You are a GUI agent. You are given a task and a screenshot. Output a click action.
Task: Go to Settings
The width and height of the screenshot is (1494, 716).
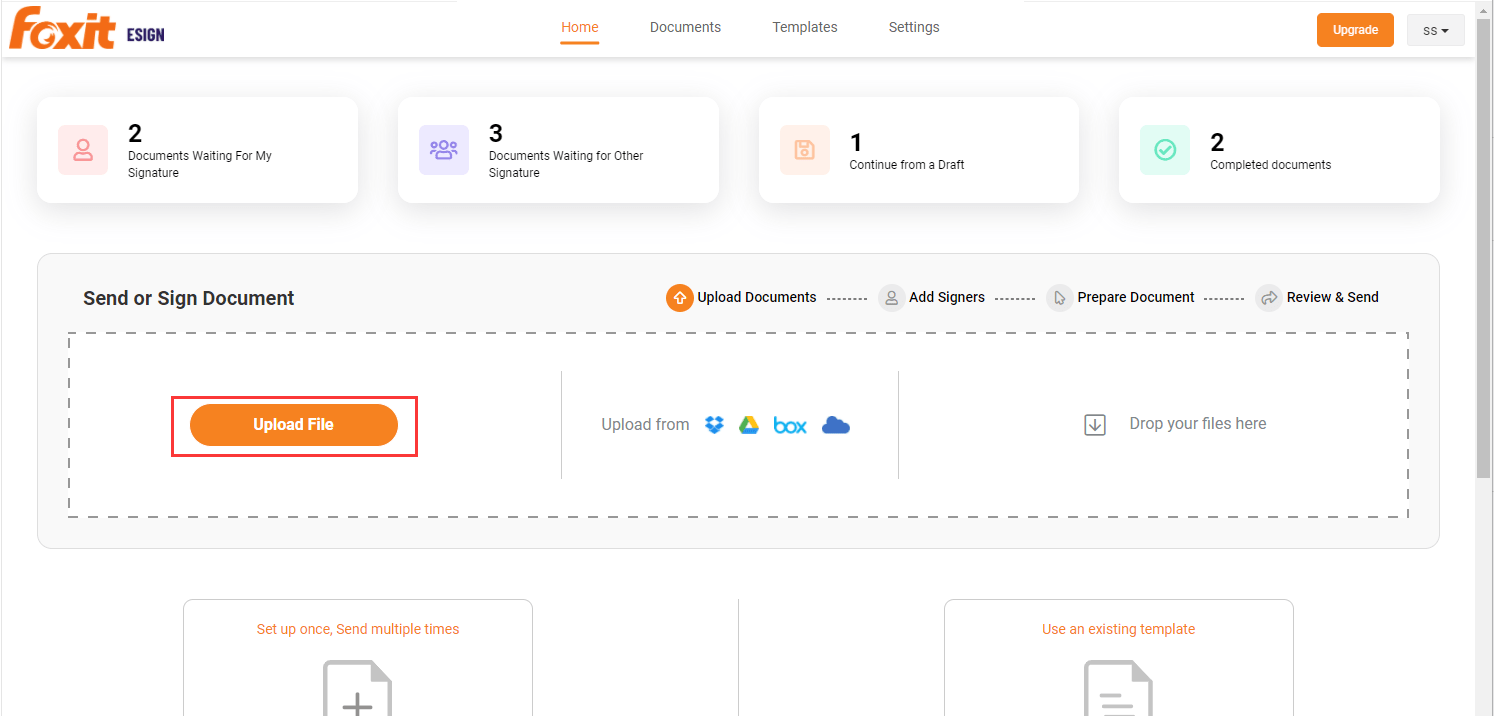(913, 27)
